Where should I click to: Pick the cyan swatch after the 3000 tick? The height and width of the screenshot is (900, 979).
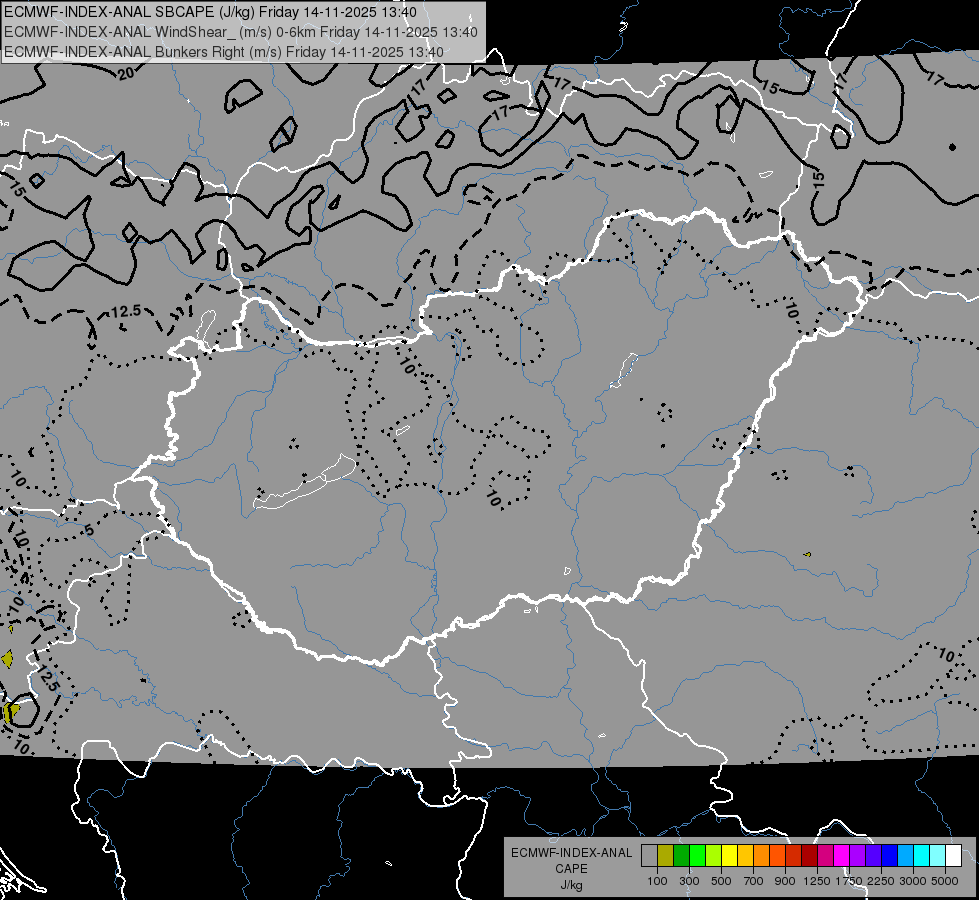coord(922,855)
